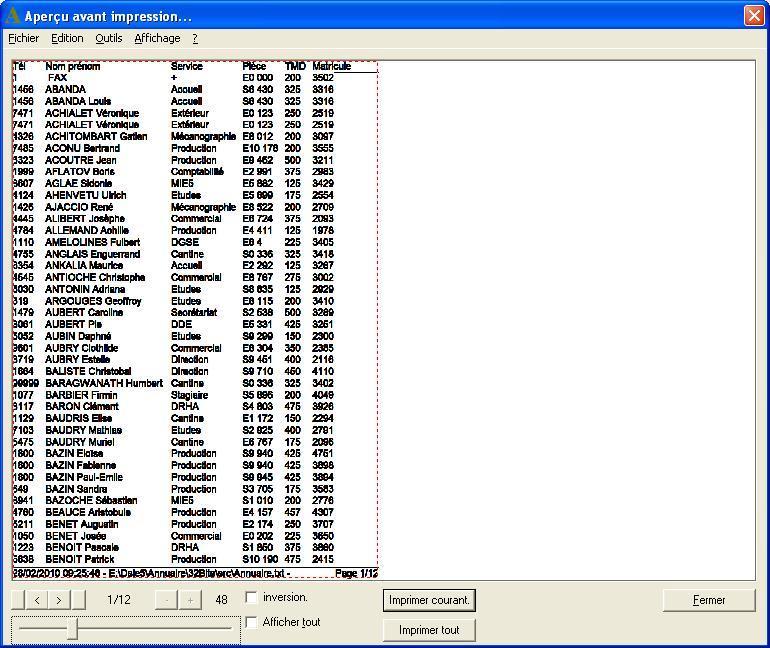Screen dimensions: 770x648
Task: Click the 'Matricule' column header
Action: 331,66
